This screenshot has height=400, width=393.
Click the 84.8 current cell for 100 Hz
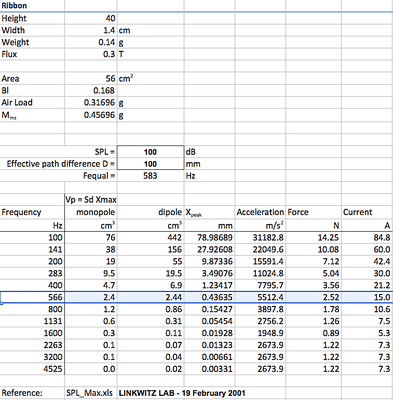367,237
